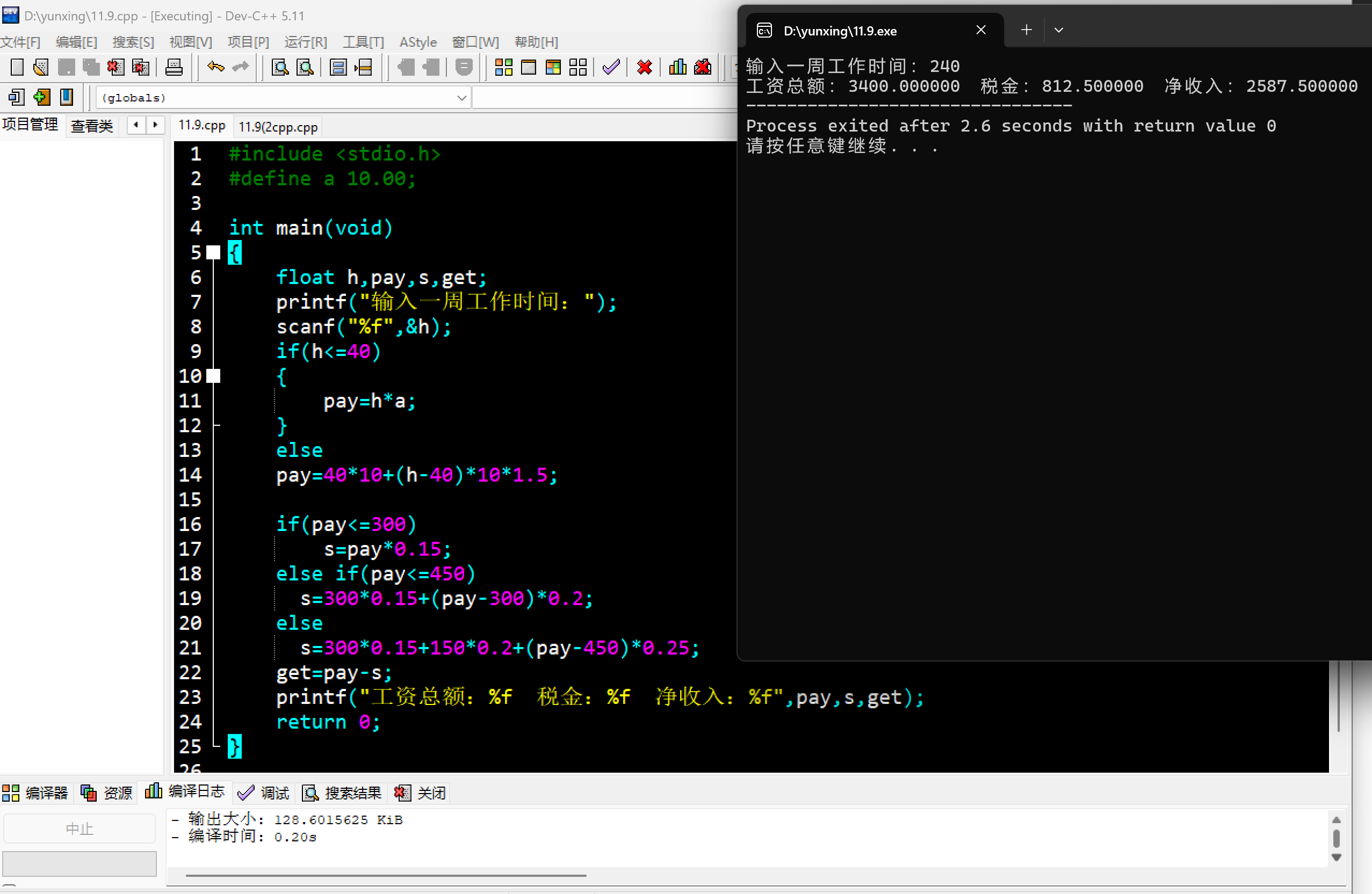1372x894 pixels.
Task: Click the plus button for new terminal tab
Action: [1026, 30]
